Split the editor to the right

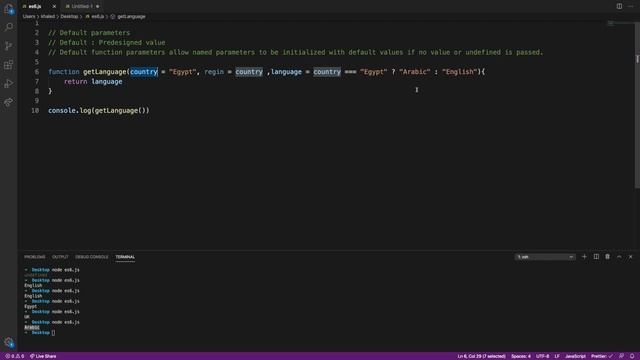(619, 6)
